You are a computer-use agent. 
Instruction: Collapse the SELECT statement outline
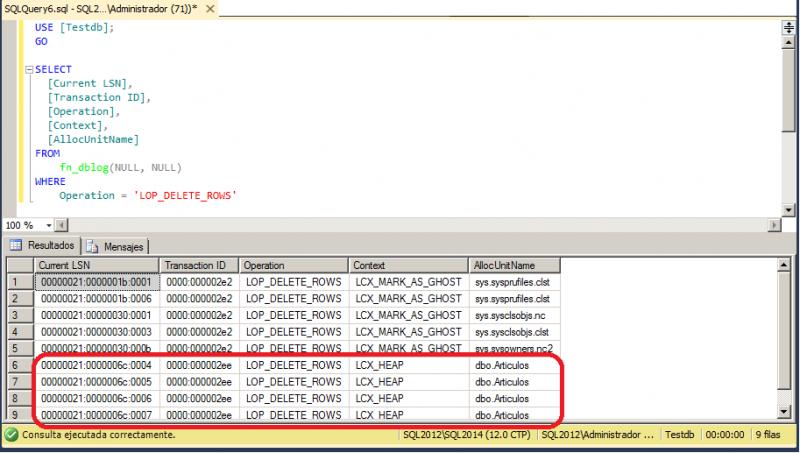[x=29, y=70]
